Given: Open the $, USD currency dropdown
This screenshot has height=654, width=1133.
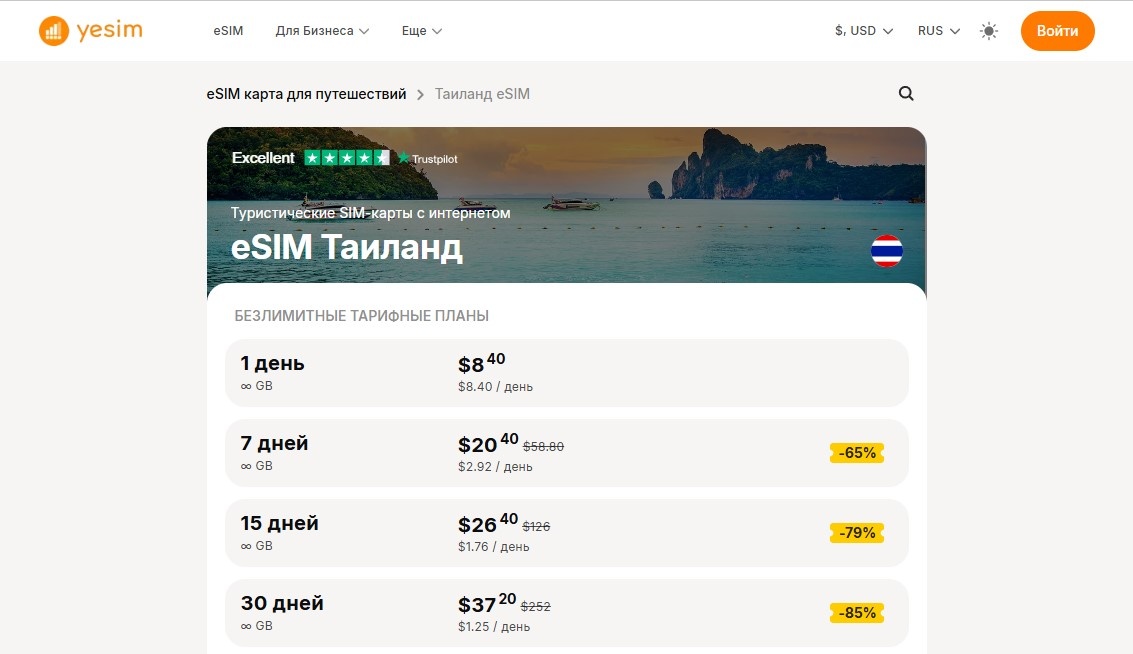Looking at the screenshot, I should tap(864, 31).
